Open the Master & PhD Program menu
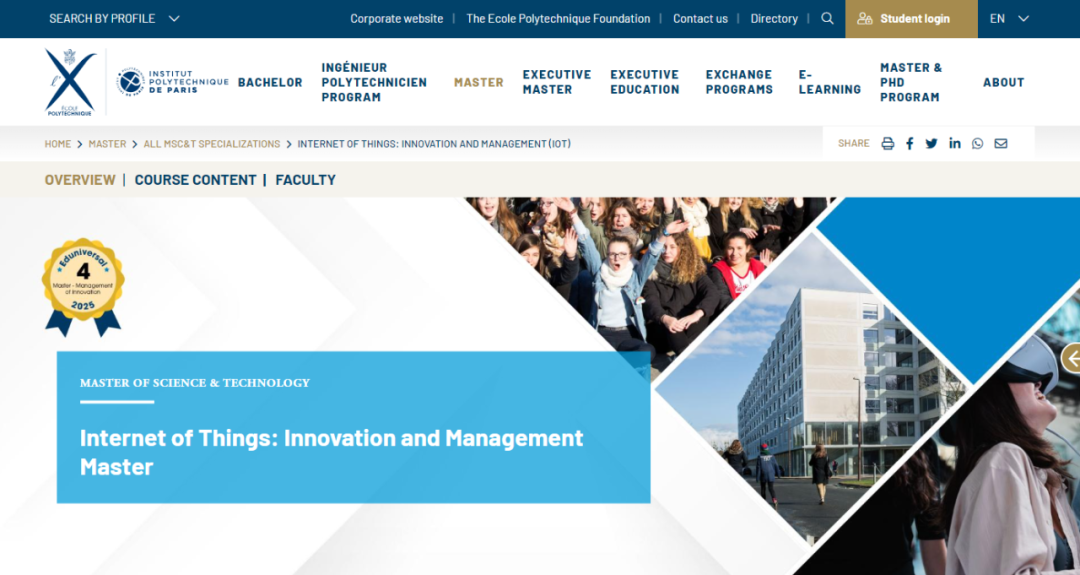This screenshot has height=575, width=1080. [x=911, y=82]
